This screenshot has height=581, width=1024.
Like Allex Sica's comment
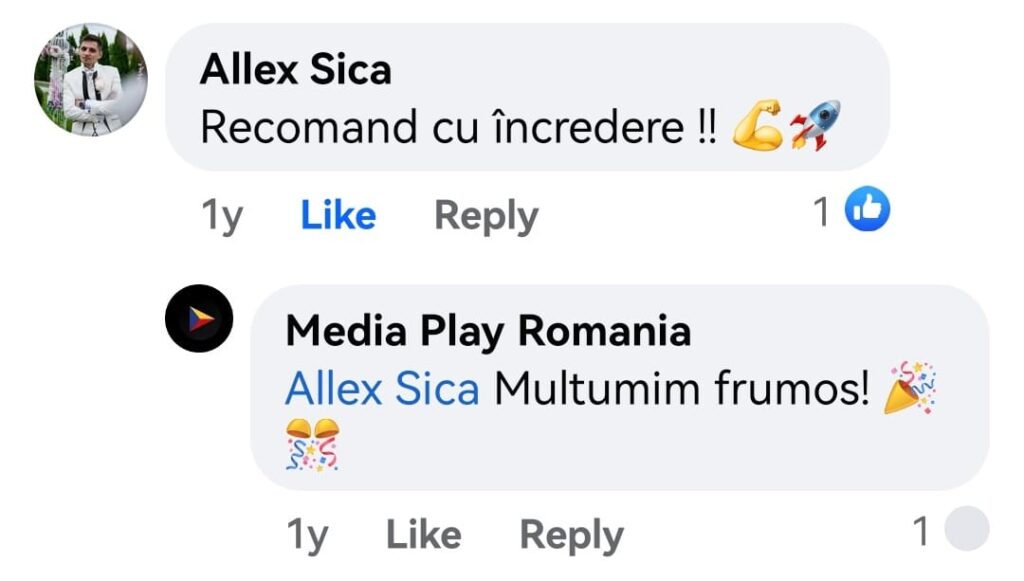coord(338,215)
